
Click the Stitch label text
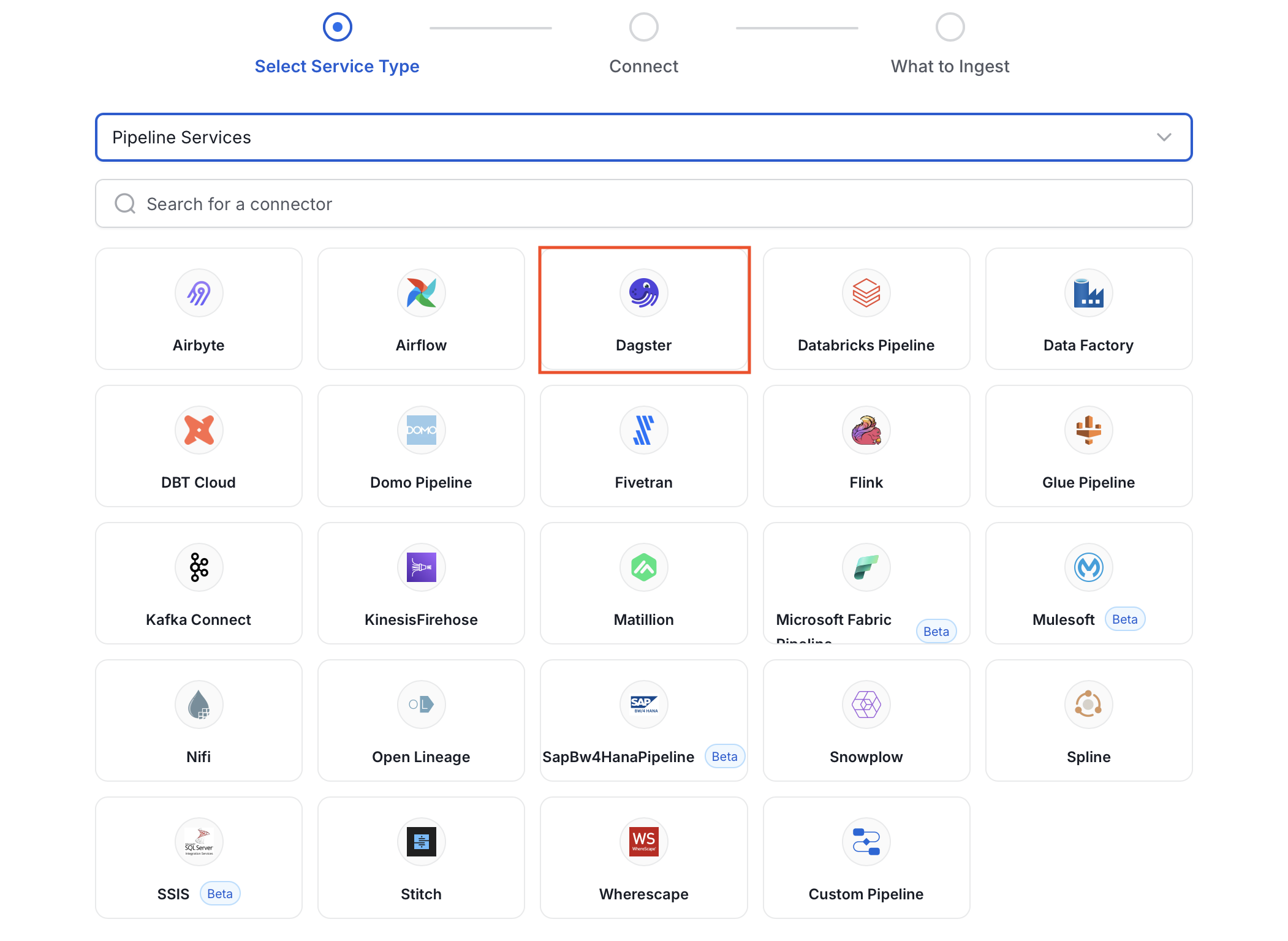pyautogui.click(x=422, y=894)
